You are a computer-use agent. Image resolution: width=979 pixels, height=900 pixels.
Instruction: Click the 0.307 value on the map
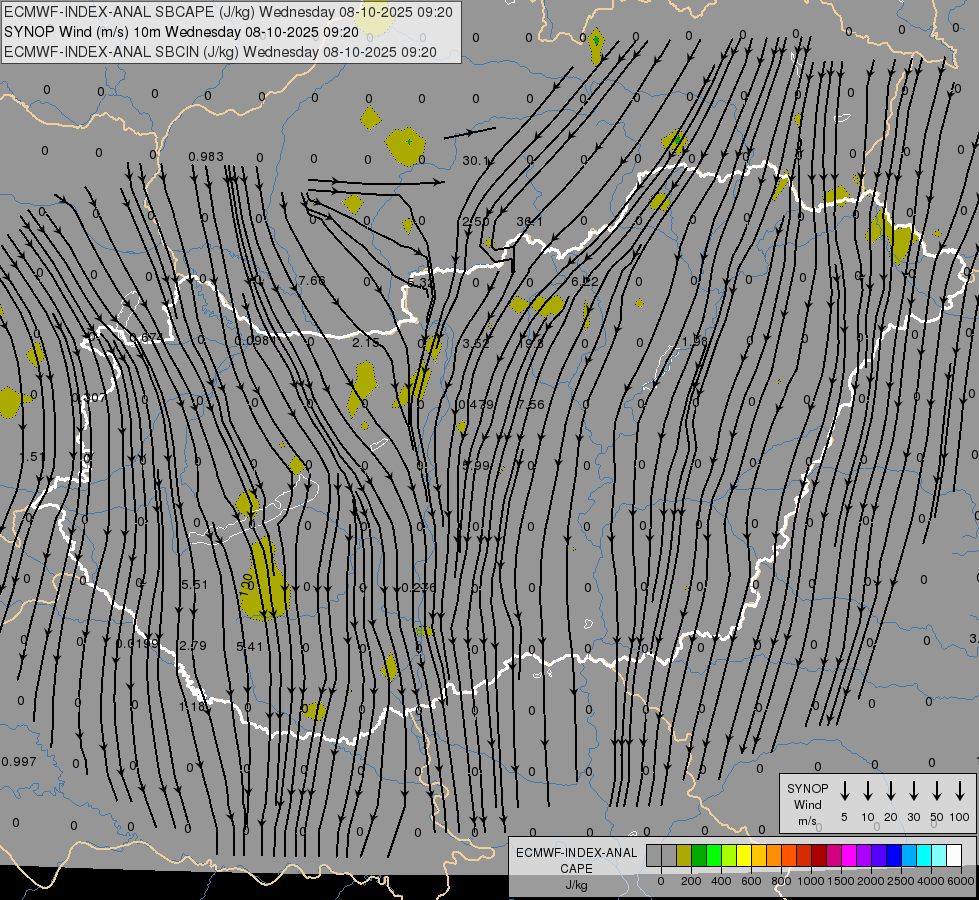89,397
